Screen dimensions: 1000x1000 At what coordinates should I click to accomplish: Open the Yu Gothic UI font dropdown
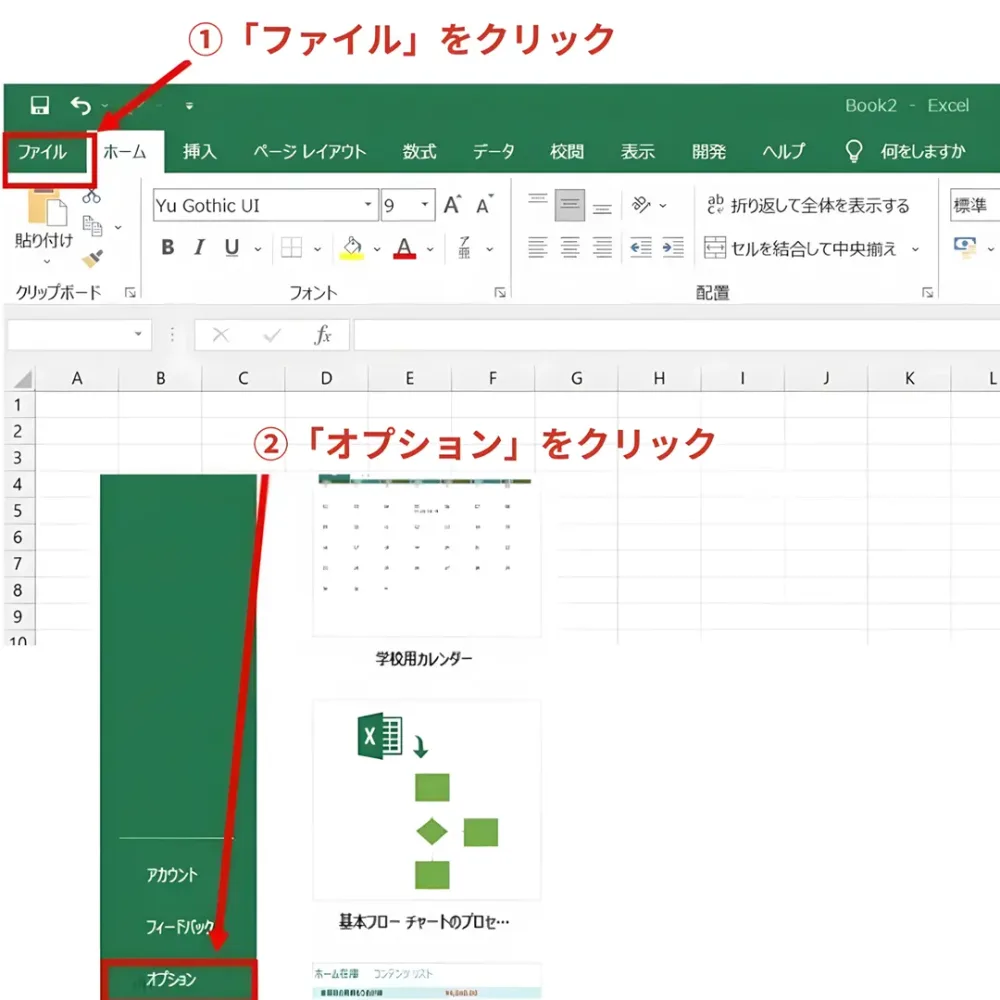click(368, 205)
